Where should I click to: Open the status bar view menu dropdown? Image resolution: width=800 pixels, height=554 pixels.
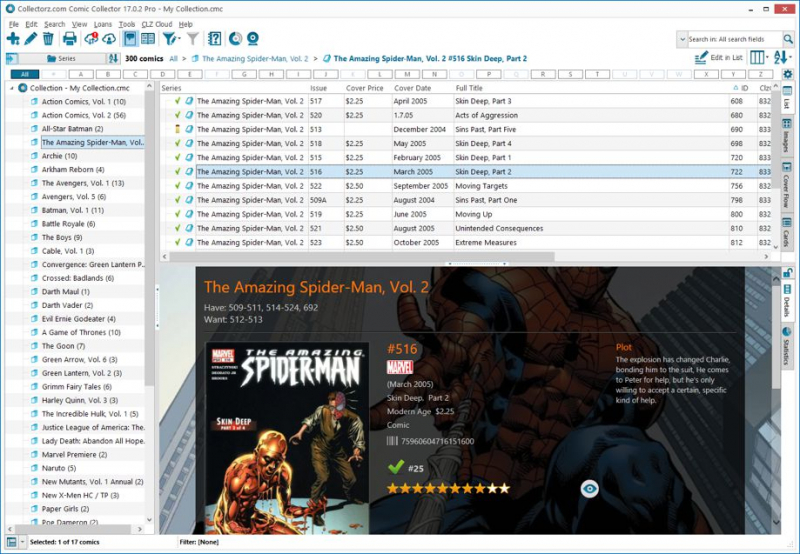[x=22, y=542]
